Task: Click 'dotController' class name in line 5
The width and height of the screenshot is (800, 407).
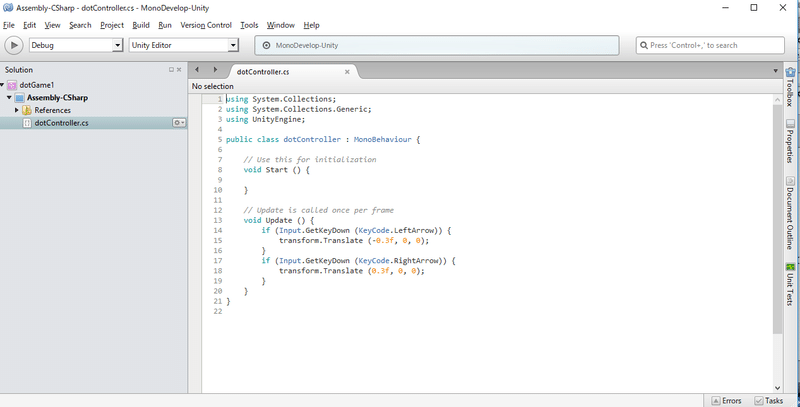Action: tap(312, 139)
